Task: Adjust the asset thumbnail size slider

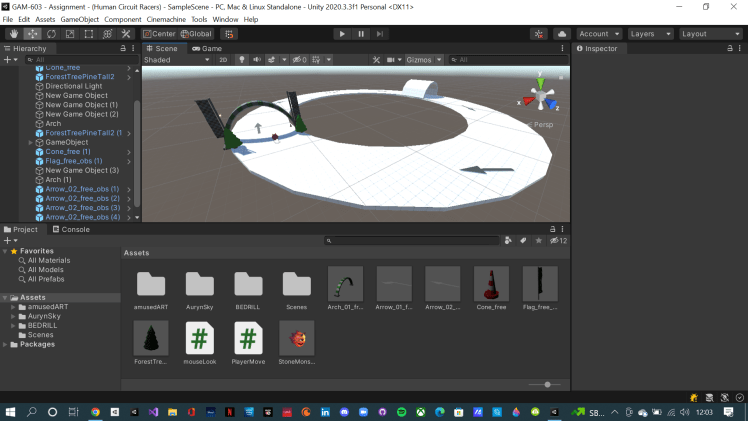Action: pyautogui.click(x=547, y=384)
